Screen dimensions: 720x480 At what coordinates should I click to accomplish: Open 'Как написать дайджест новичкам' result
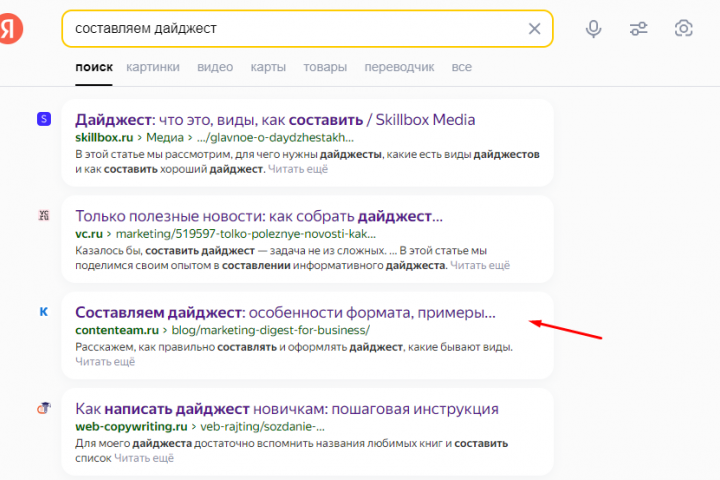point(287,409)
